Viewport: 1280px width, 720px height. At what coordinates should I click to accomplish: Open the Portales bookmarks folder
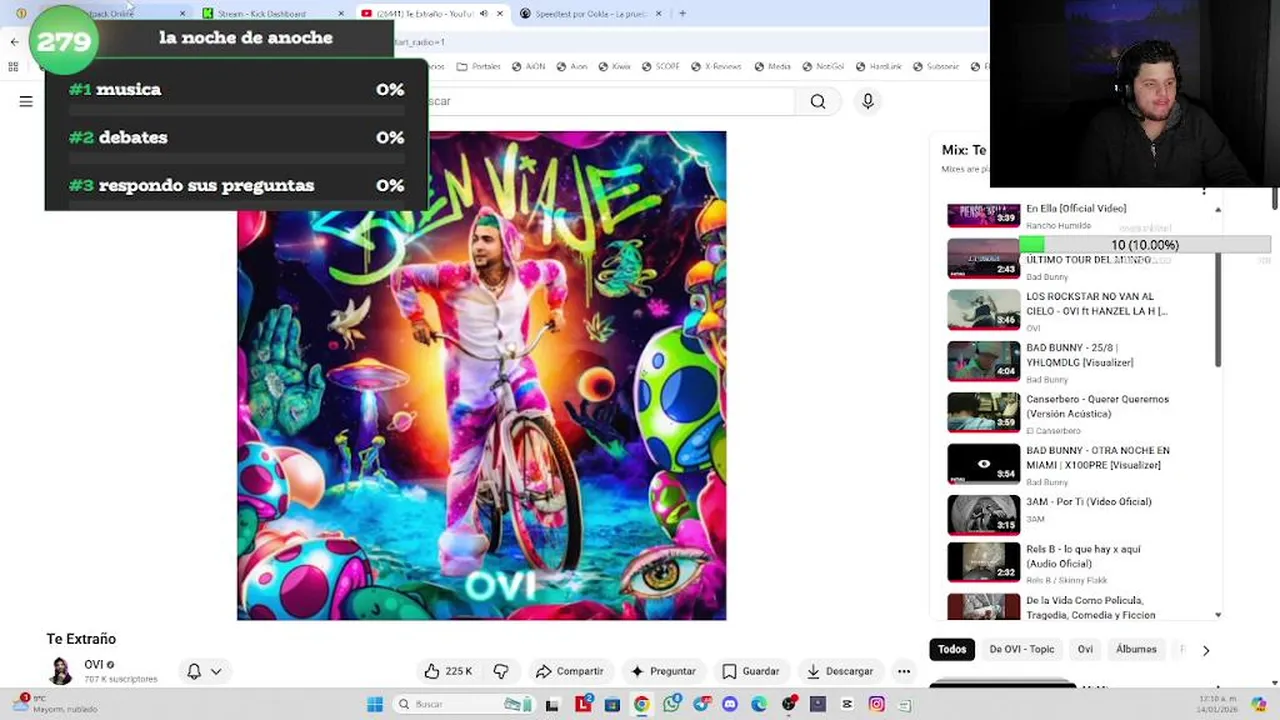pos(478,66)
